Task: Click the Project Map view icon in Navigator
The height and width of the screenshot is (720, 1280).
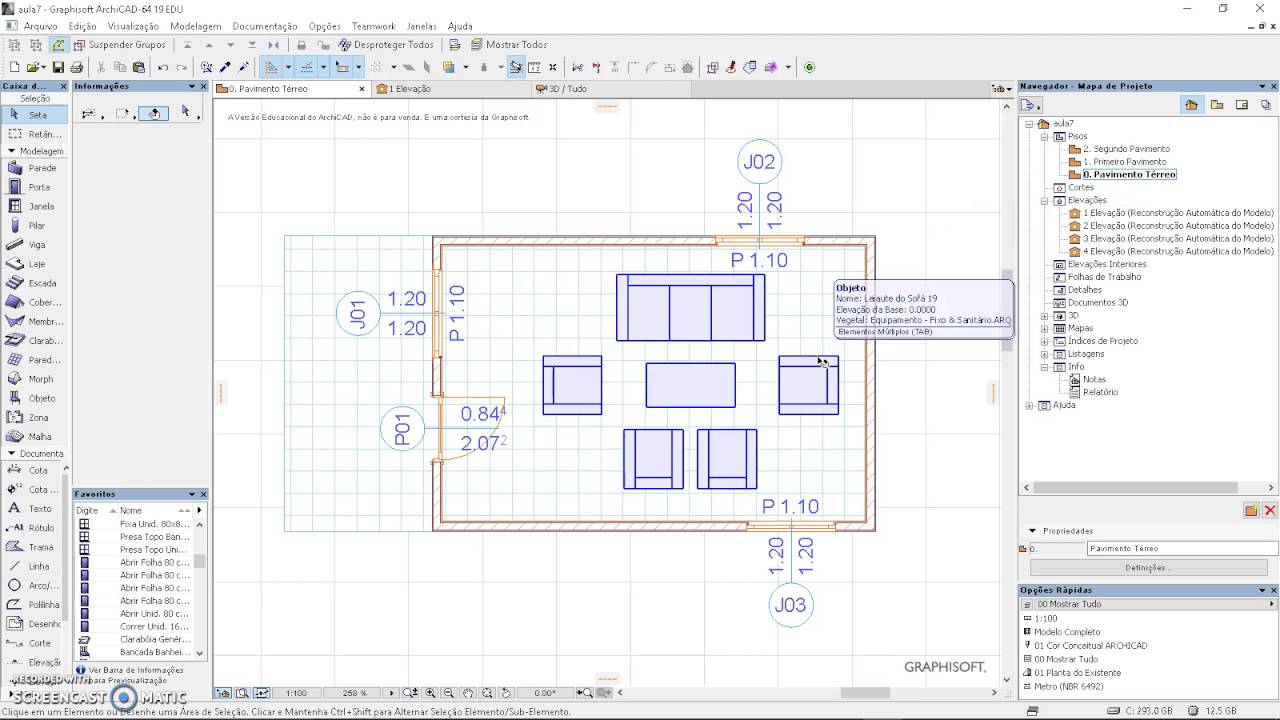Action: [x=1191, y=105]
